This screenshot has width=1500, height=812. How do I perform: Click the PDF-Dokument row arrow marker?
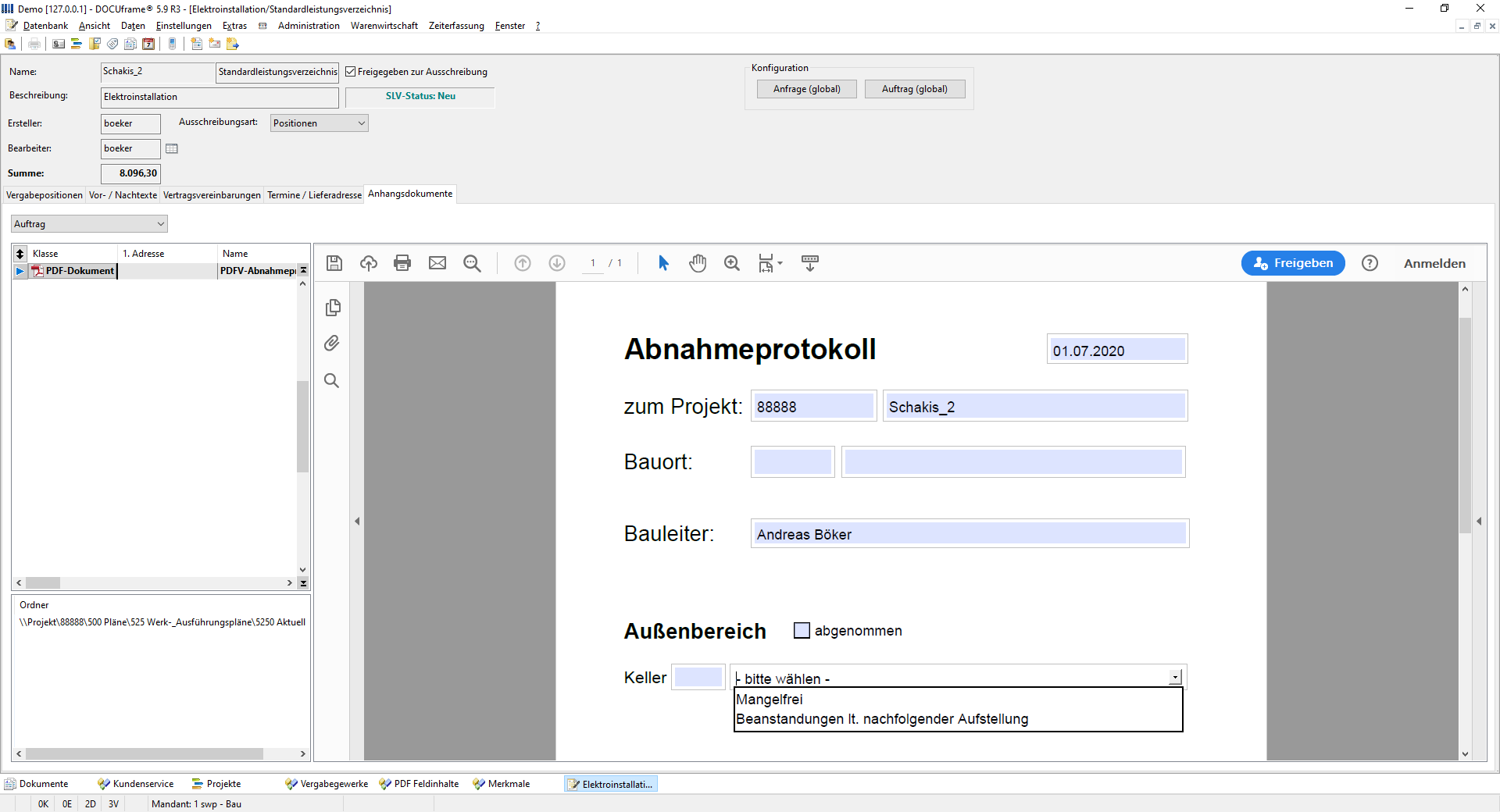click(x=20, y=271)
